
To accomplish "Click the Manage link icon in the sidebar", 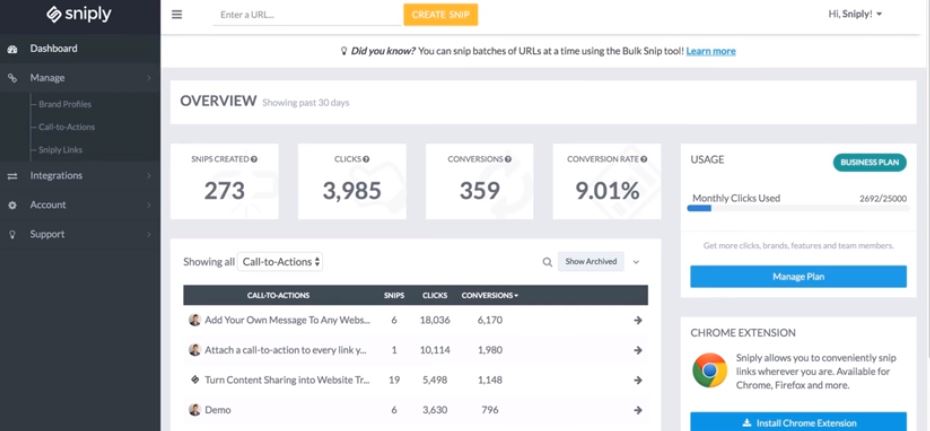I will [x=12, y=78].
